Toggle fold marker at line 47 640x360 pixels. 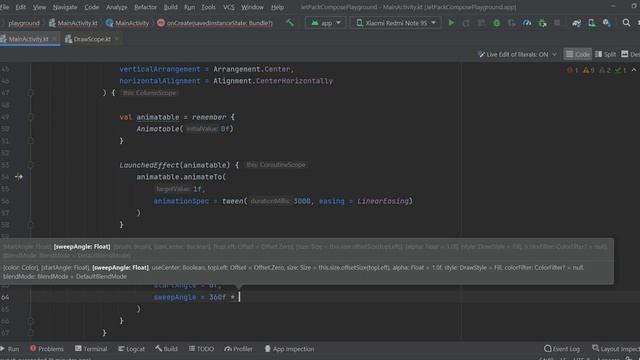[x=30, y=93]
